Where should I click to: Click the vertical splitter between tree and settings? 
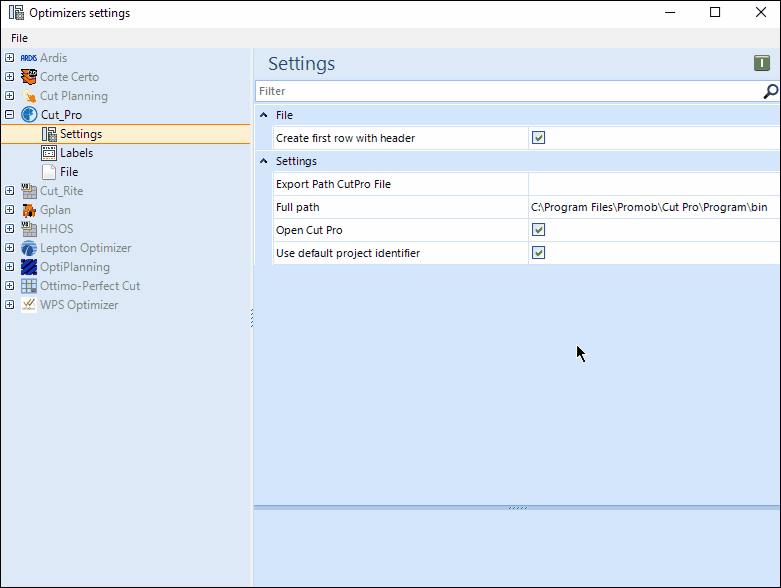tap(252, 318)
